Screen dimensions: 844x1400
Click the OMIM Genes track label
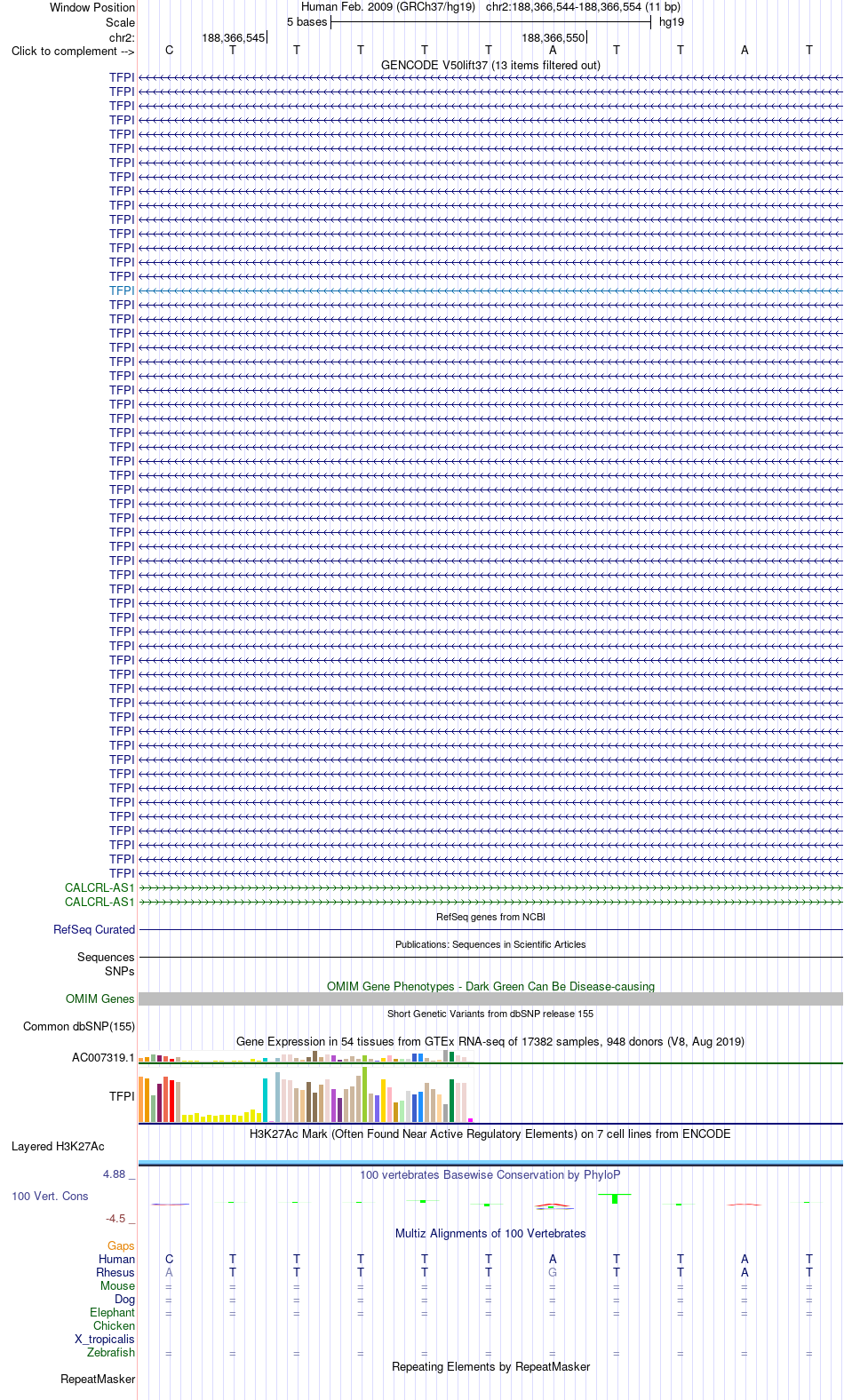pyautogui.click(x=100, y=998)
